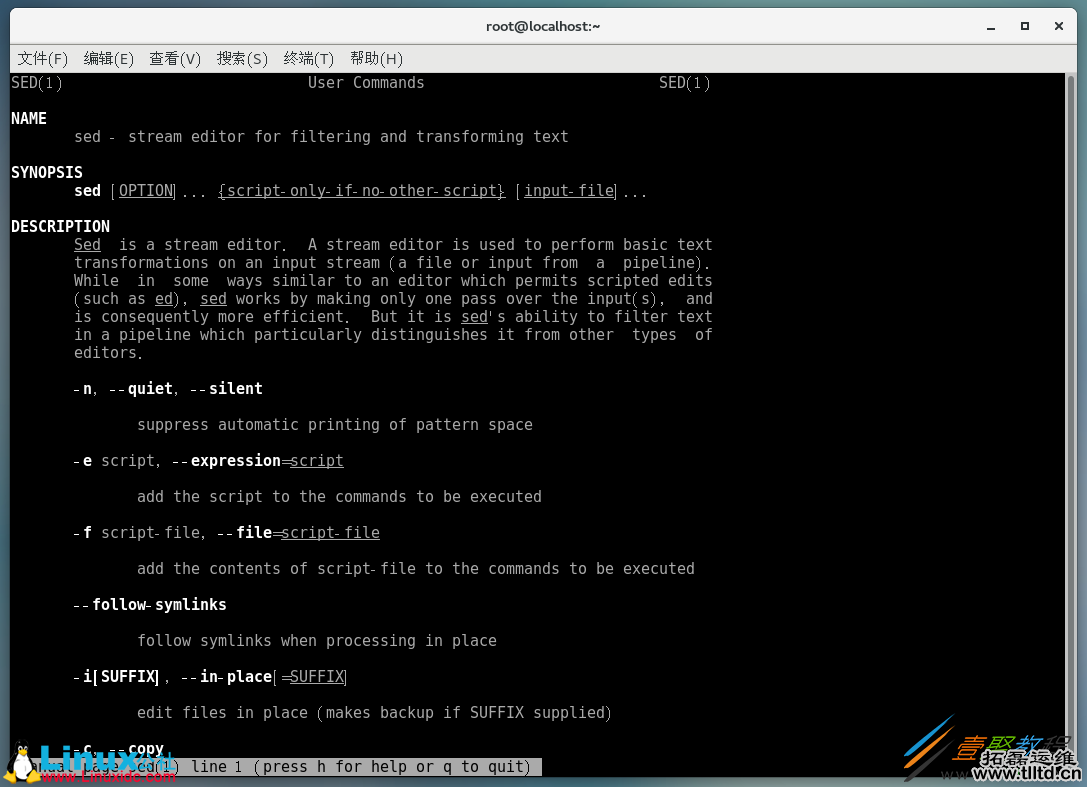Select the underlined OPTION link in SYNOPSIS

(146, 190)
